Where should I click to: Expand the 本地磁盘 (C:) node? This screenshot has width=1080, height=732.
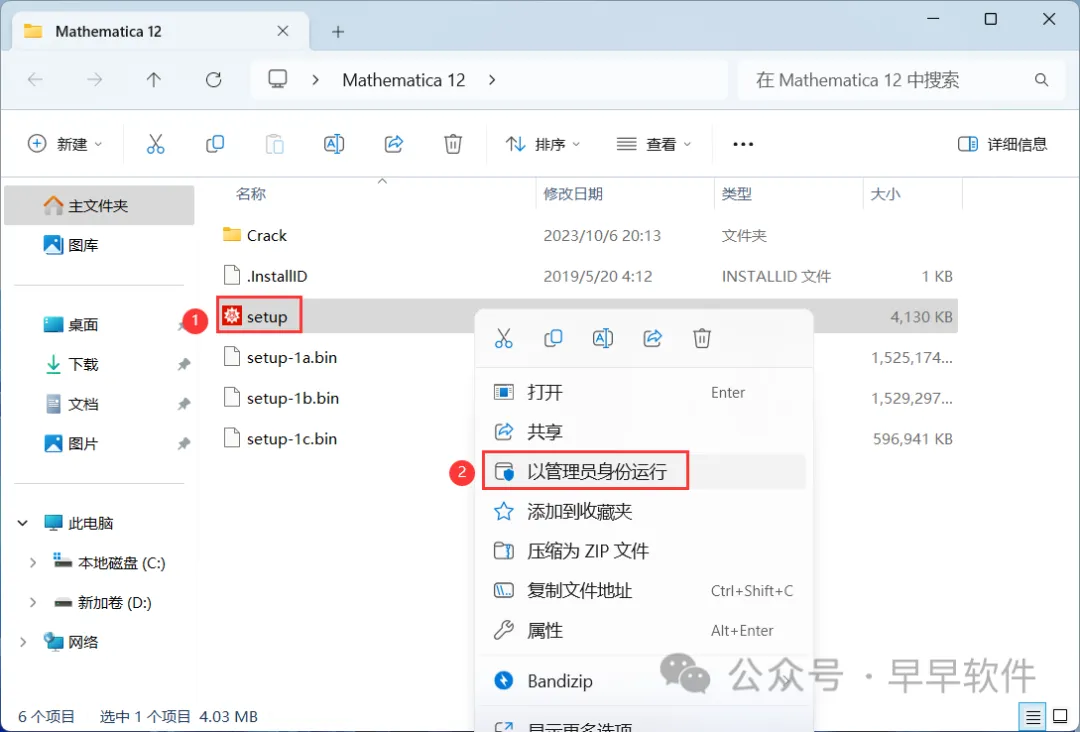click(x=32, y=563)
